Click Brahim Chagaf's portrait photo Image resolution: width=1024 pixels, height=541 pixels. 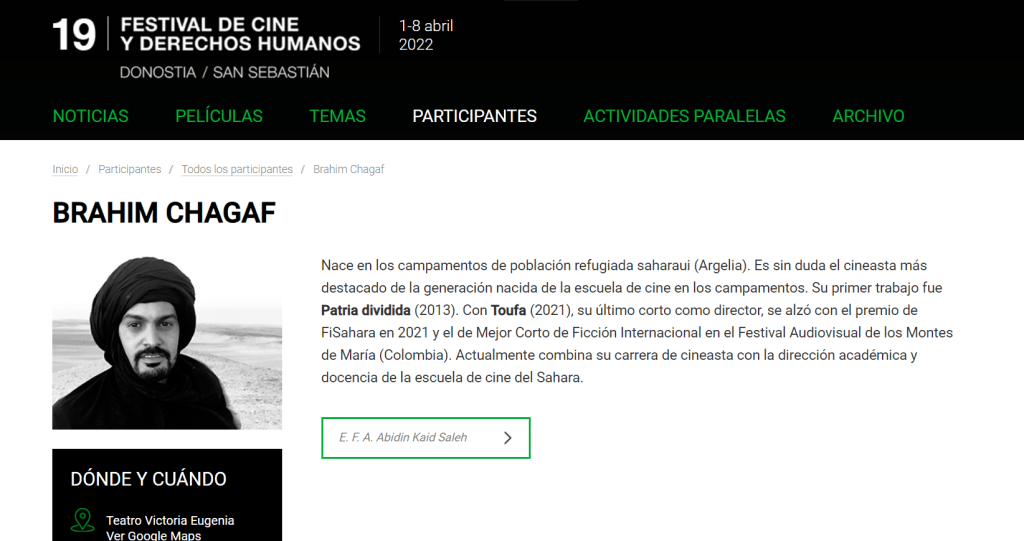[x=167, y=343]
